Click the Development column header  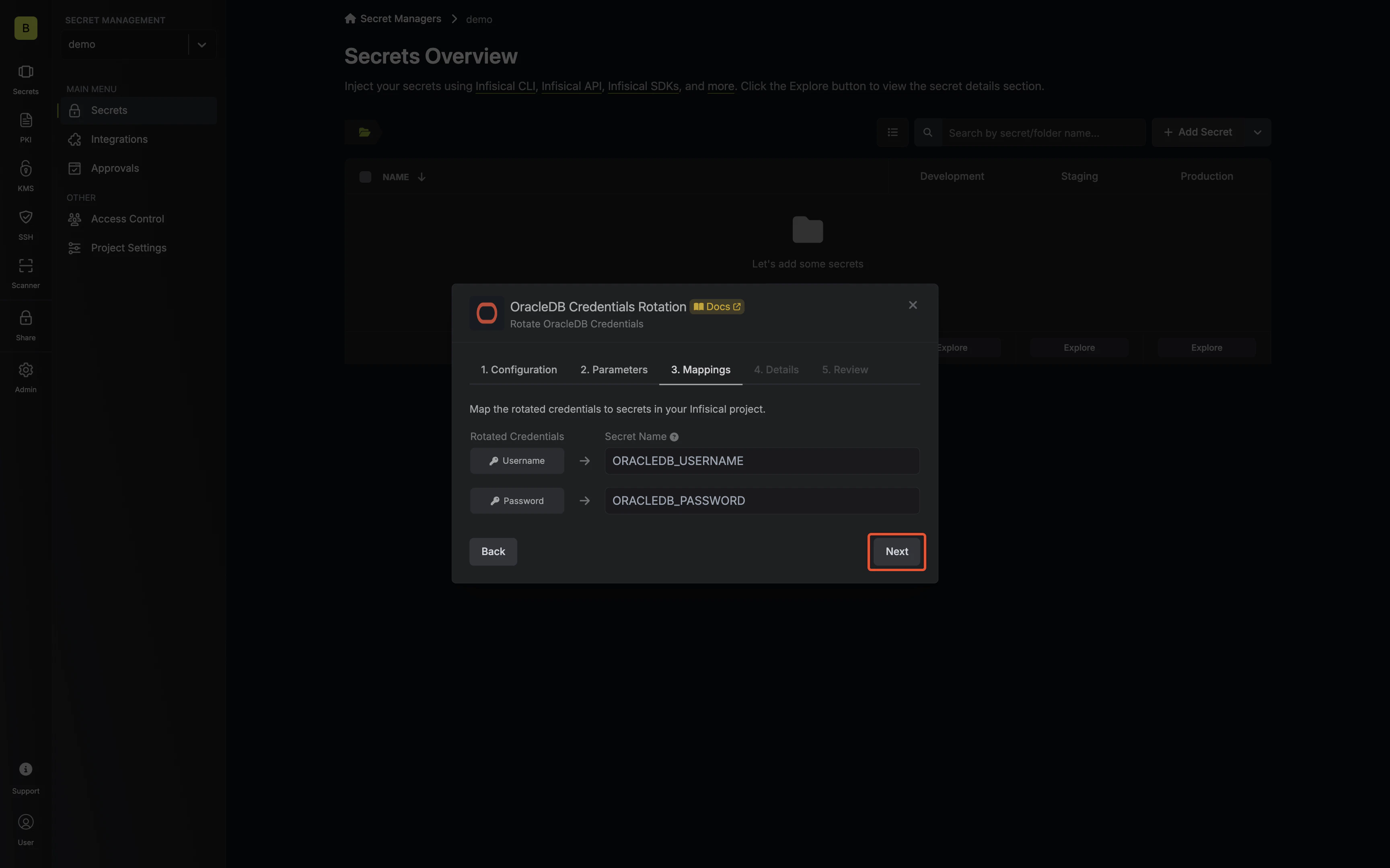point(952,176)
